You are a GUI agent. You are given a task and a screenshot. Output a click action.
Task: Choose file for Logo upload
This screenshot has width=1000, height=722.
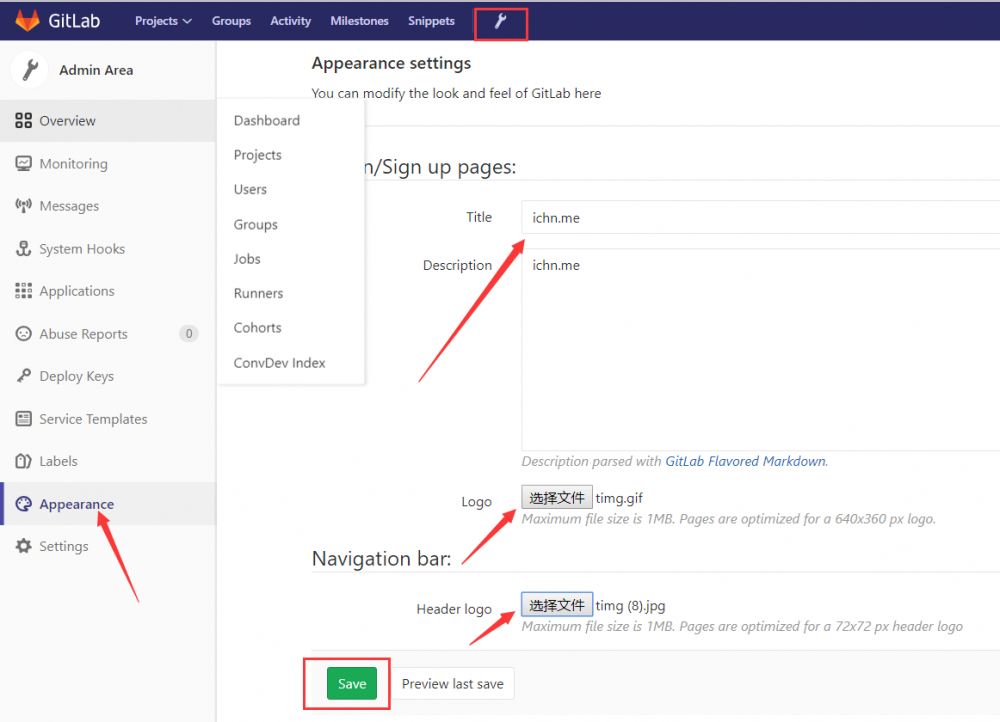coord(557,497)
